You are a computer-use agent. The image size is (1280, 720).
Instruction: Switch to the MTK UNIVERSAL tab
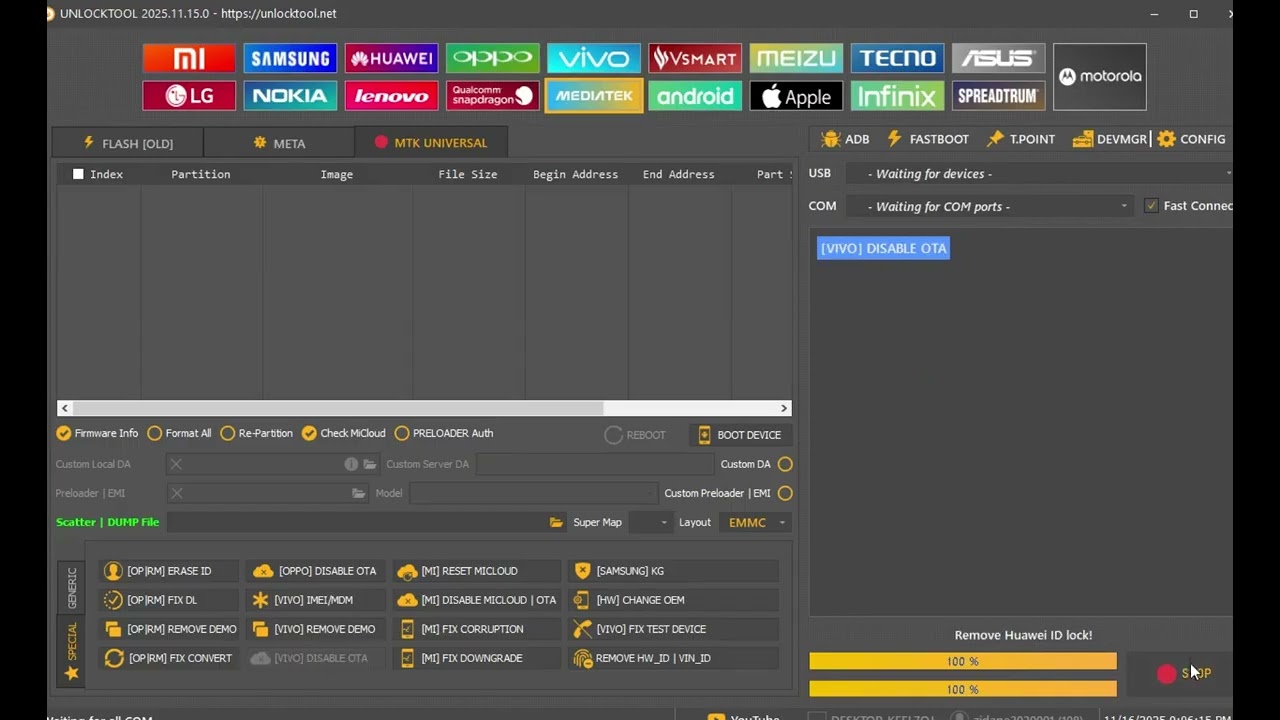[x=431, y=143]
